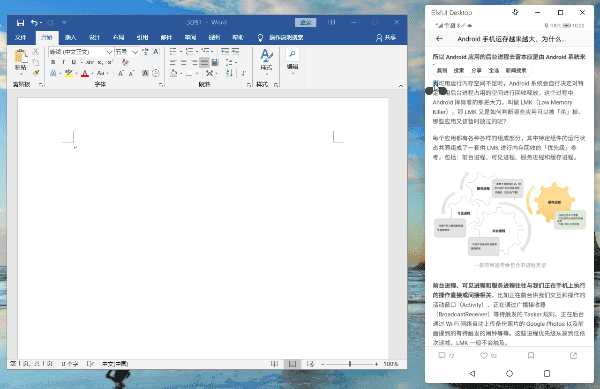The image size is (600, 389).
Task: Click the Paste clipboard icon
Action: pos(21,56)
